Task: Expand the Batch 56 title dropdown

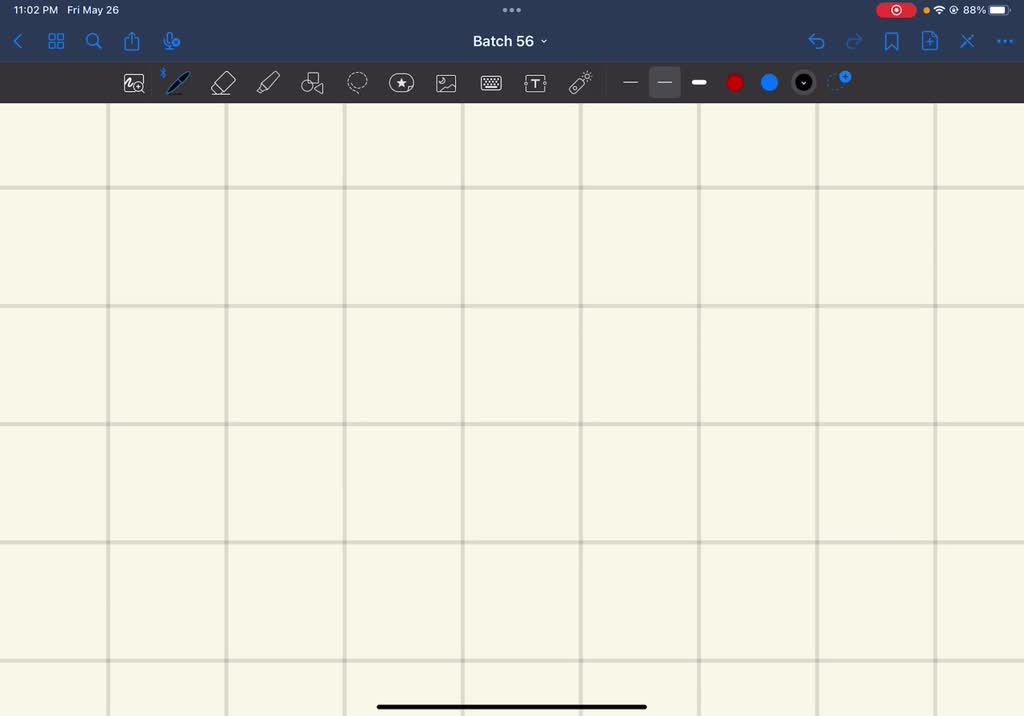Action: pos(510,41)
